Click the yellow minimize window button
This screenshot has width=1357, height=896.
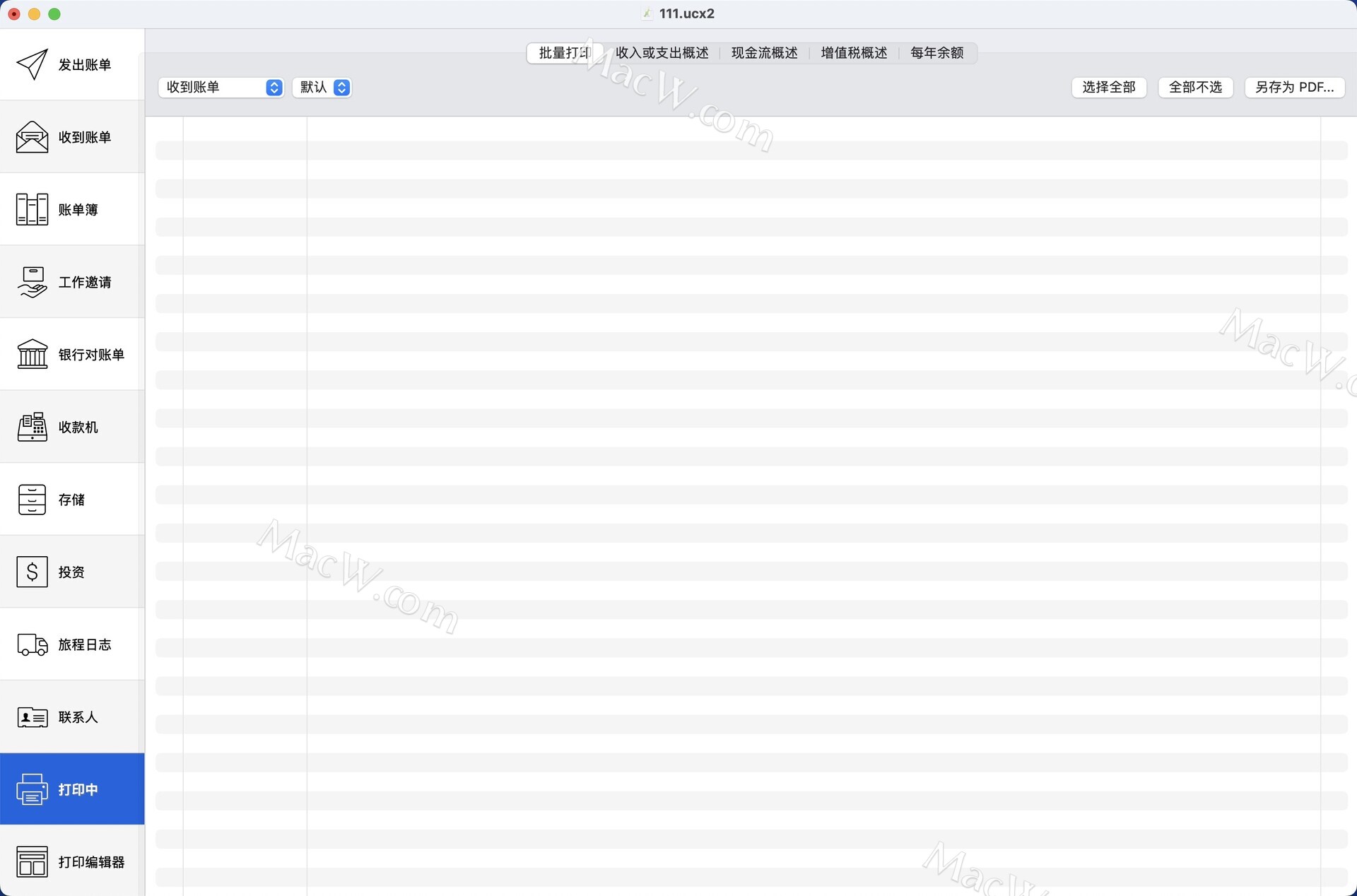(x=34, y=14)
